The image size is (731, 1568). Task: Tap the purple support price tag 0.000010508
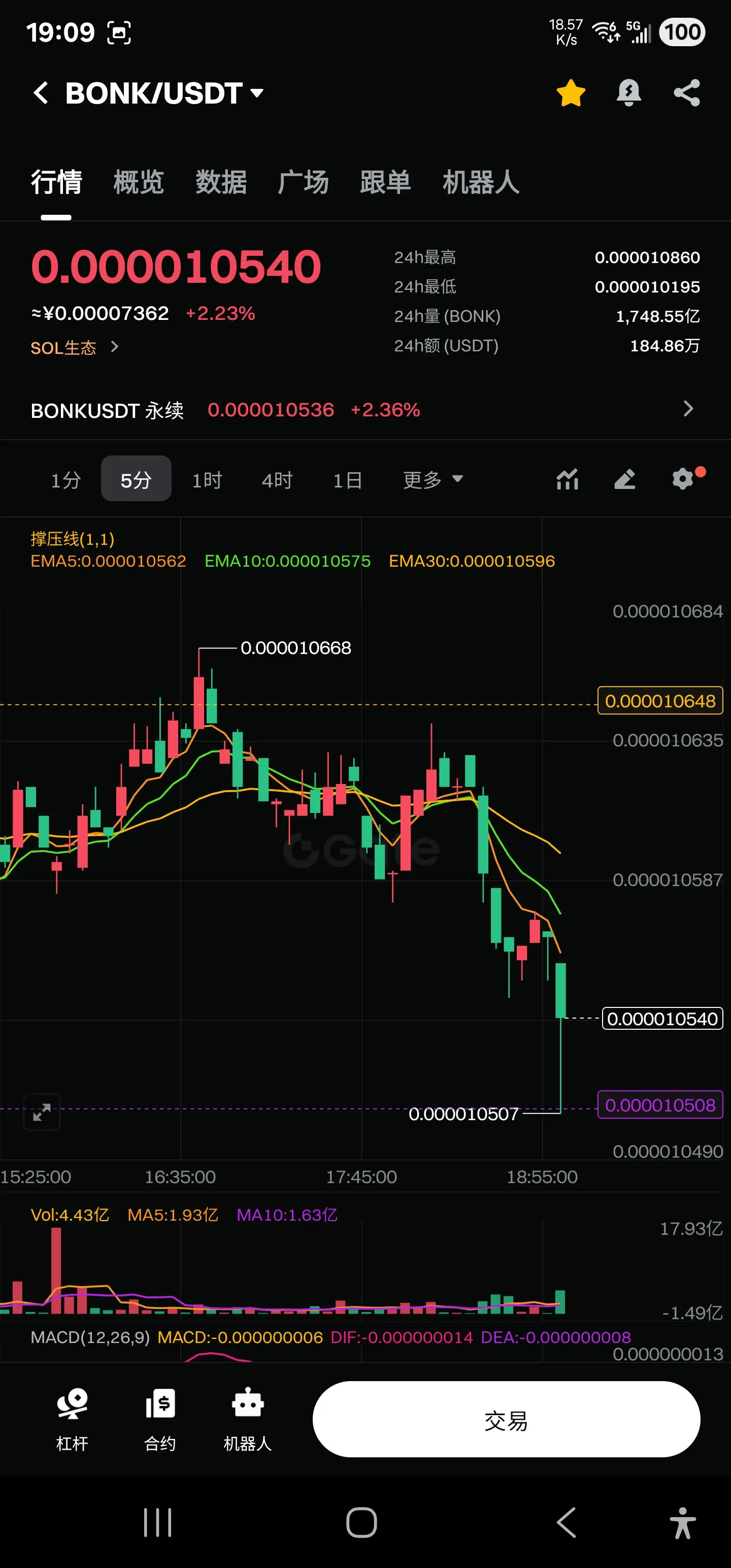(x=660, y=1105)
